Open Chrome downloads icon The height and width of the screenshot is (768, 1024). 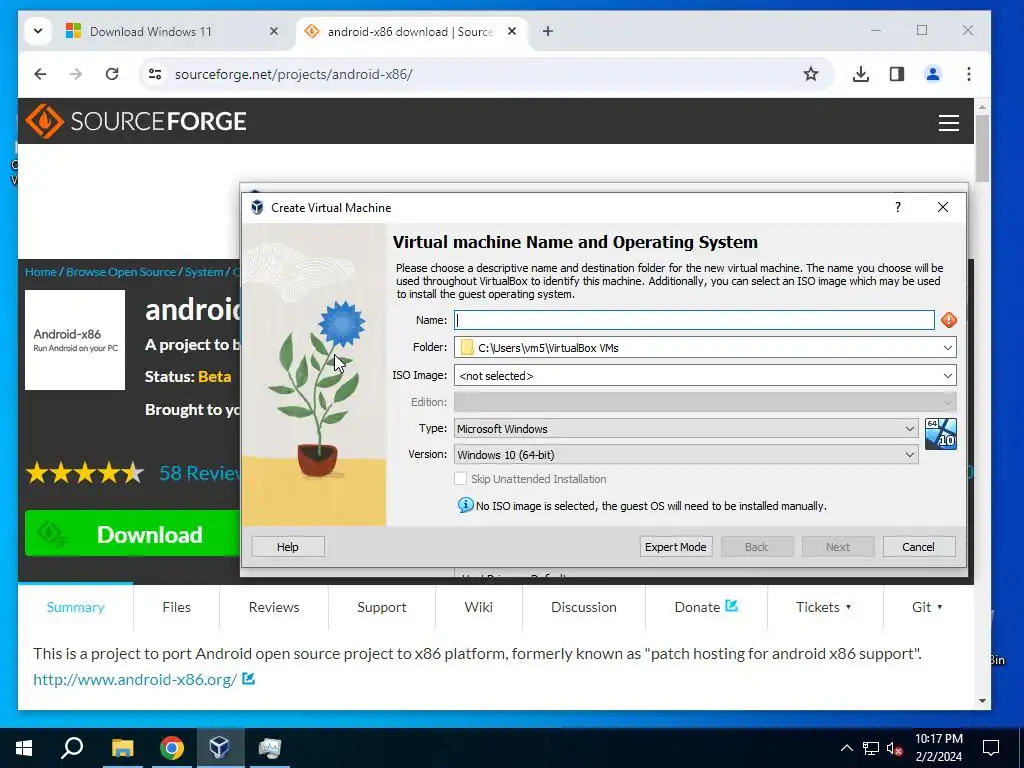861,74
